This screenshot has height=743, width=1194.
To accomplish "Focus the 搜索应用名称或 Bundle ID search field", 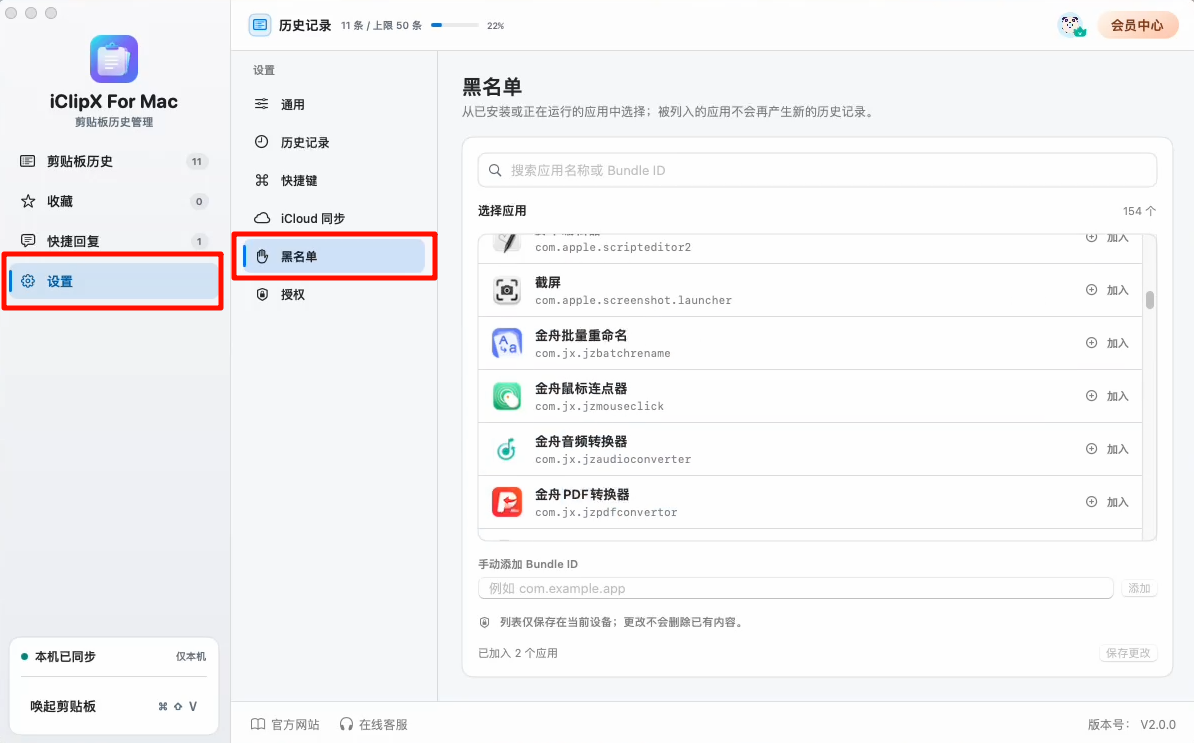I will click(817, 171).
